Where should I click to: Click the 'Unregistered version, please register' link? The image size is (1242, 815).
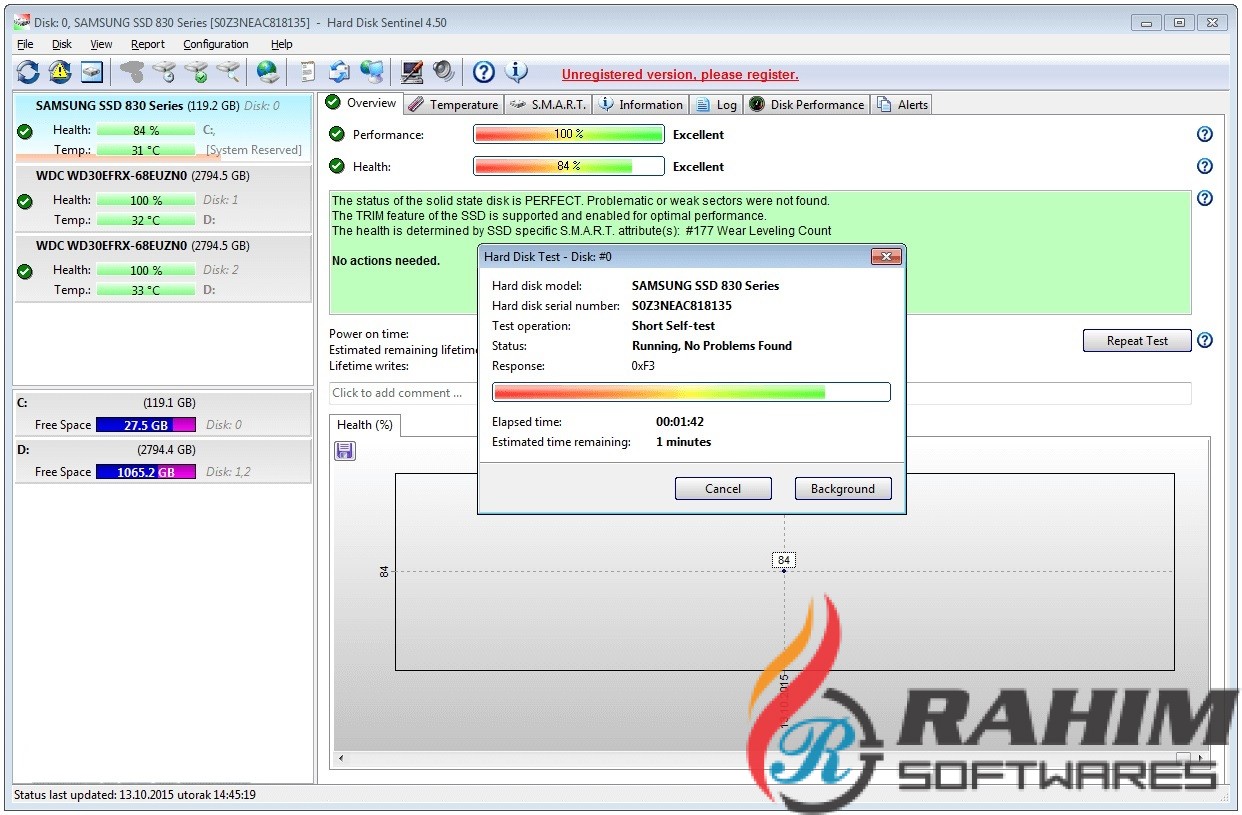coord(680,75)
